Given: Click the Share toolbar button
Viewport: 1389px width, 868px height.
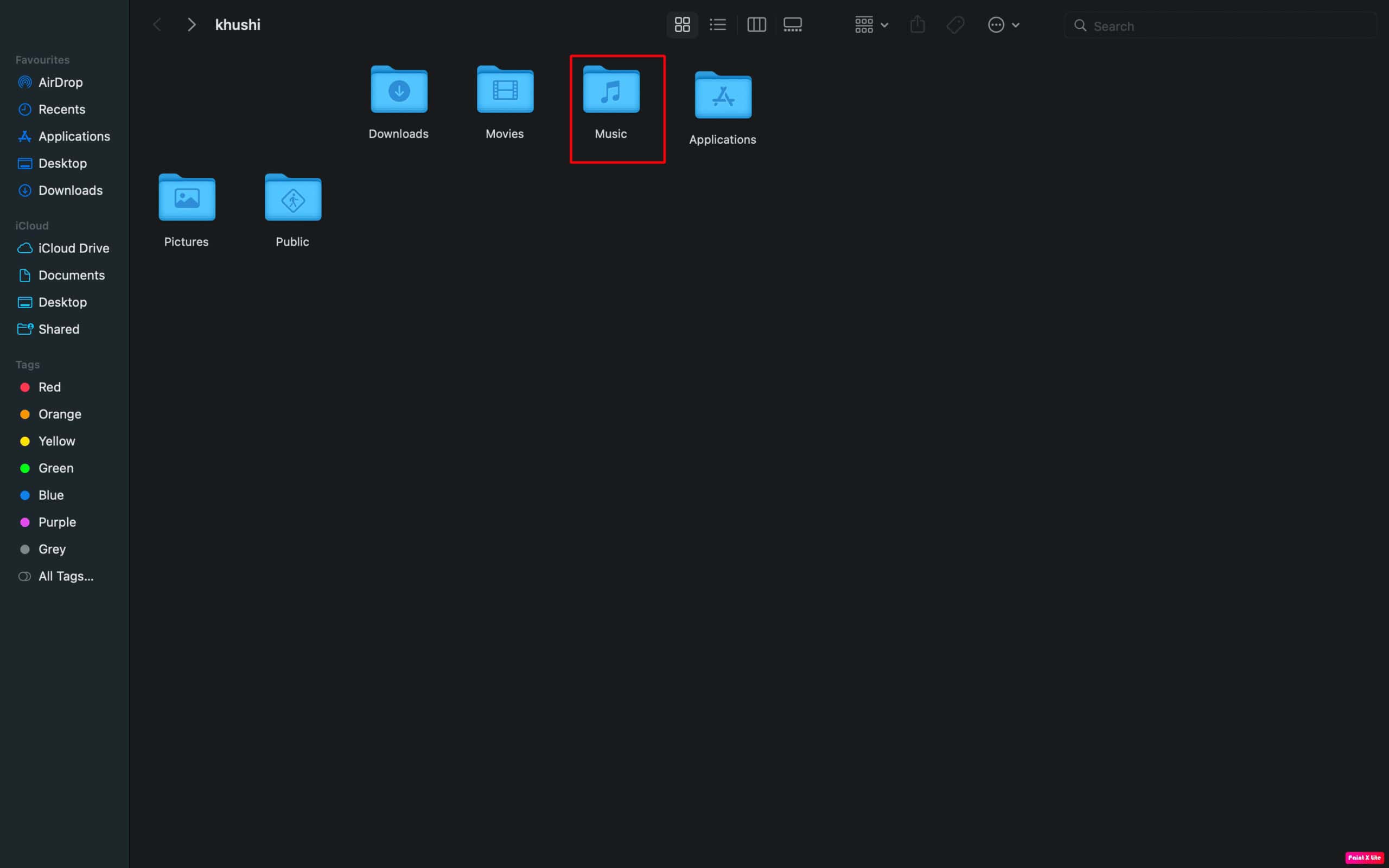Looking at the screenshot, I should 917,25.
